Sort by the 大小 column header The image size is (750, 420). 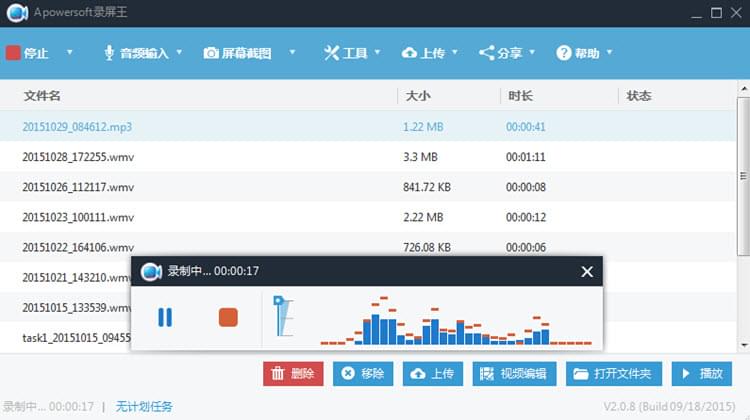(x=418, y=96)
